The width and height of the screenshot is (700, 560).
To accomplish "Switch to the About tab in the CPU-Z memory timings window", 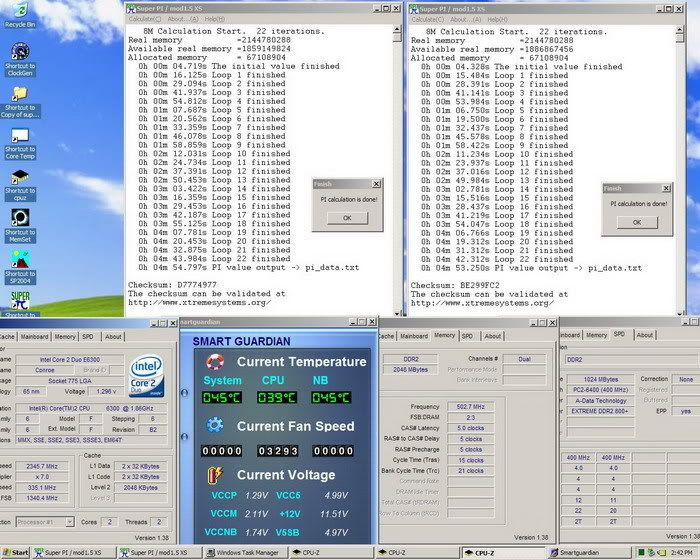I will 493,336.
